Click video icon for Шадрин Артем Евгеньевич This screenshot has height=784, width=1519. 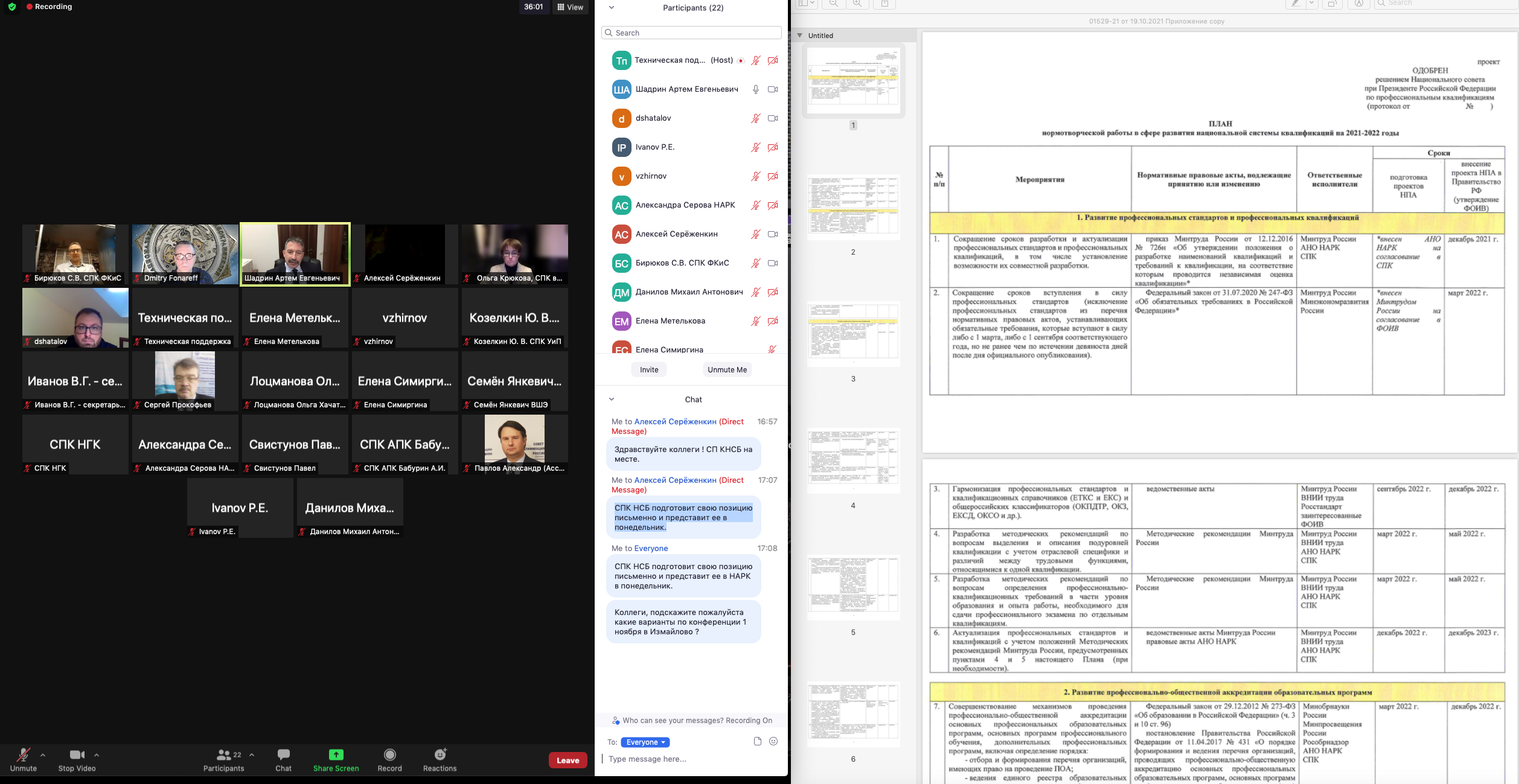773,89
